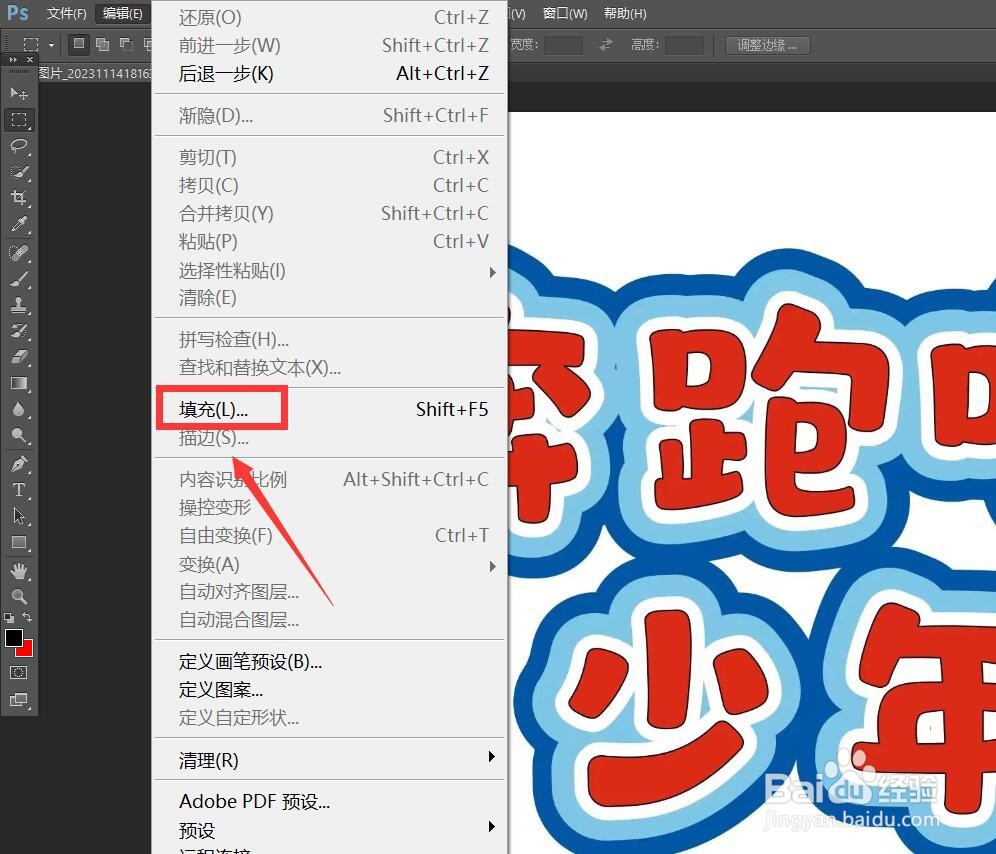Screen dimensions: 996x854
Task: Expand the Purge (R) submenu
Action: (x=330, y=760)
